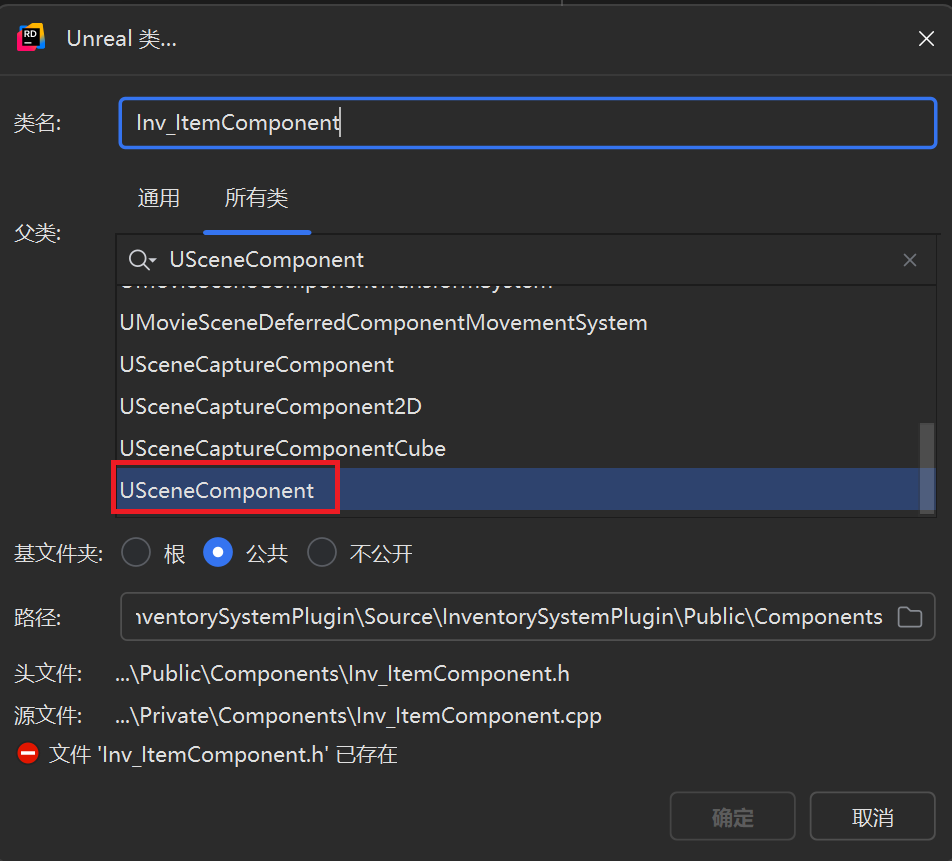Click the header file path Inv_ItemComponent.h

[x=342, y=674]
